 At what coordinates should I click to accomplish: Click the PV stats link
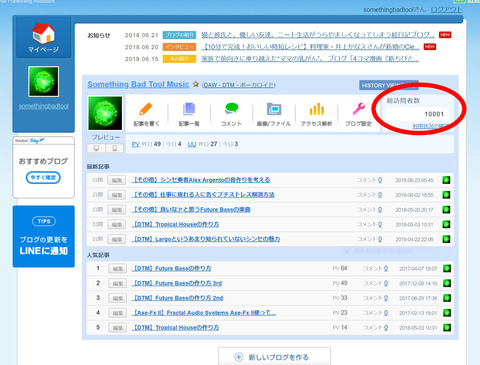tap(136, 144)
